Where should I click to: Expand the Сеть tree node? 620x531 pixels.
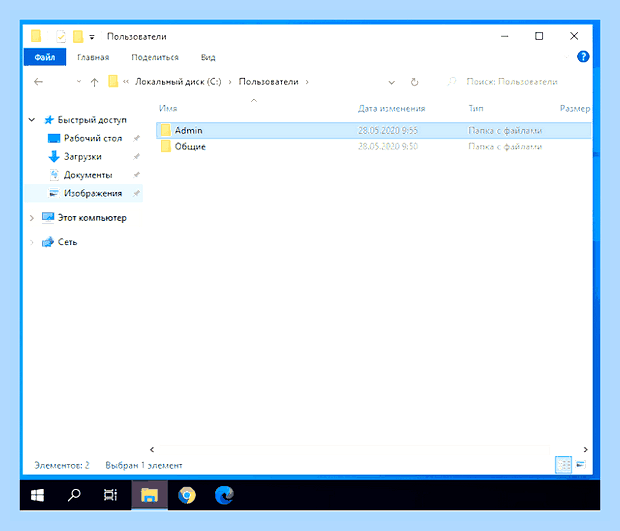pos(32,242)
